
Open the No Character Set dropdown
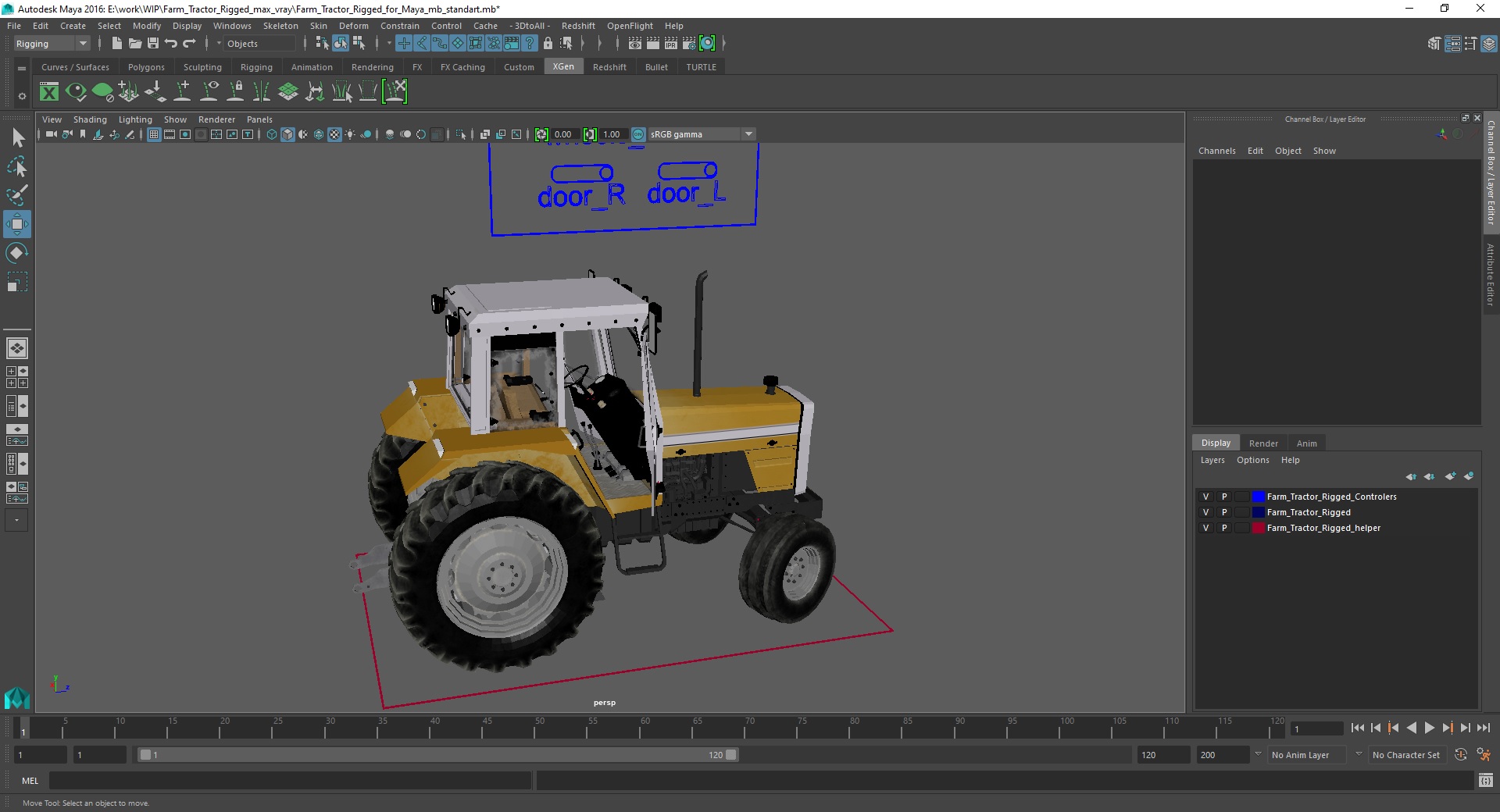pyautogui.click(x=1406, y=755)
